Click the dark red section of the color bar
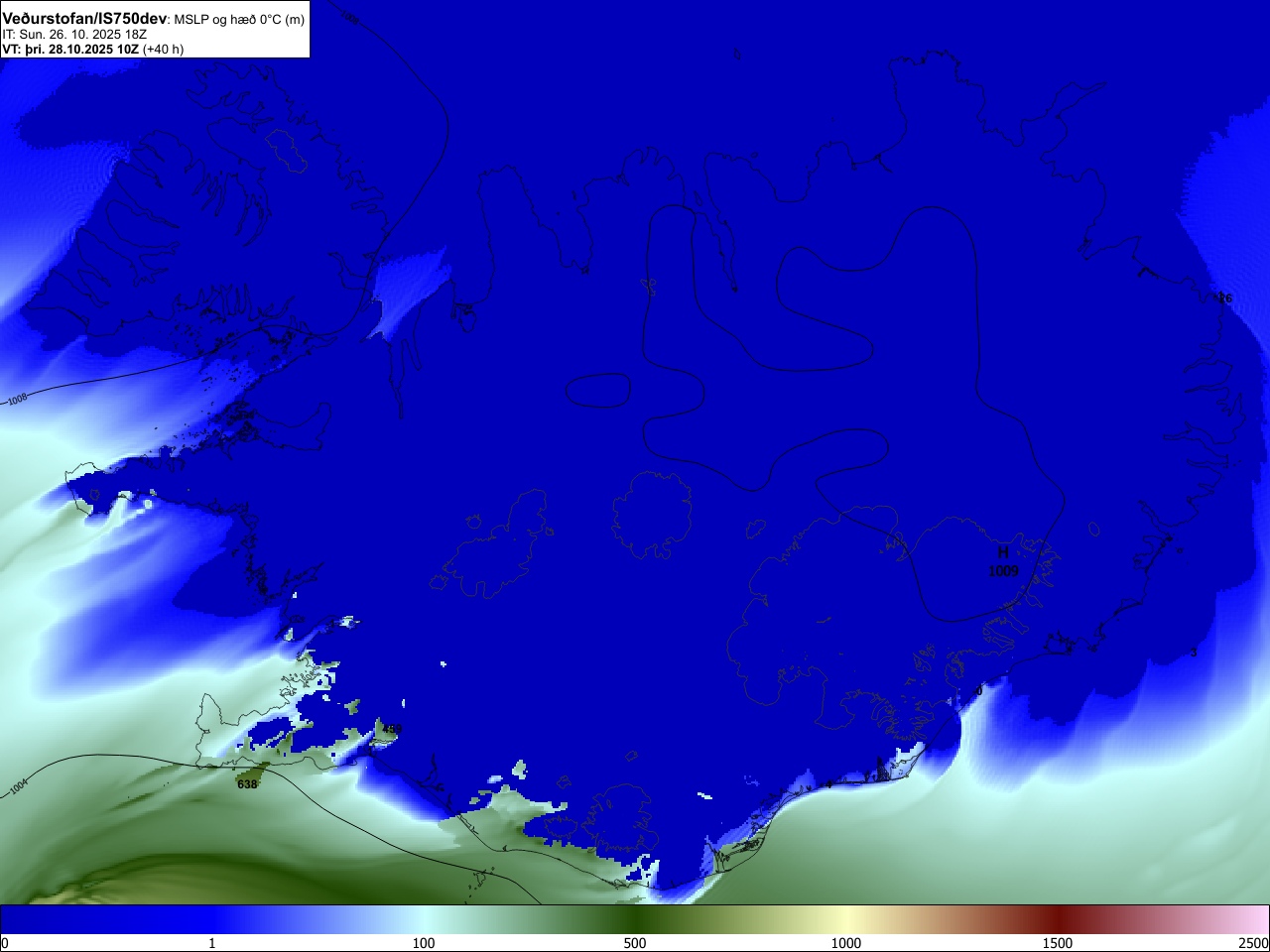 (1058, 919)
